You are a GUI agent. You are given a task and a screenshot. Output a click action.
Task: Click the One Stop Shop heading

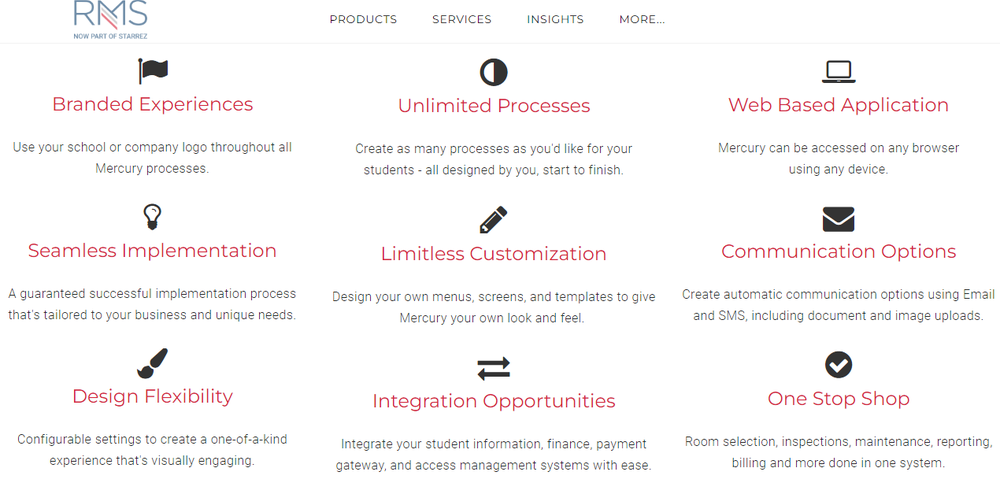tap(838, 399)
